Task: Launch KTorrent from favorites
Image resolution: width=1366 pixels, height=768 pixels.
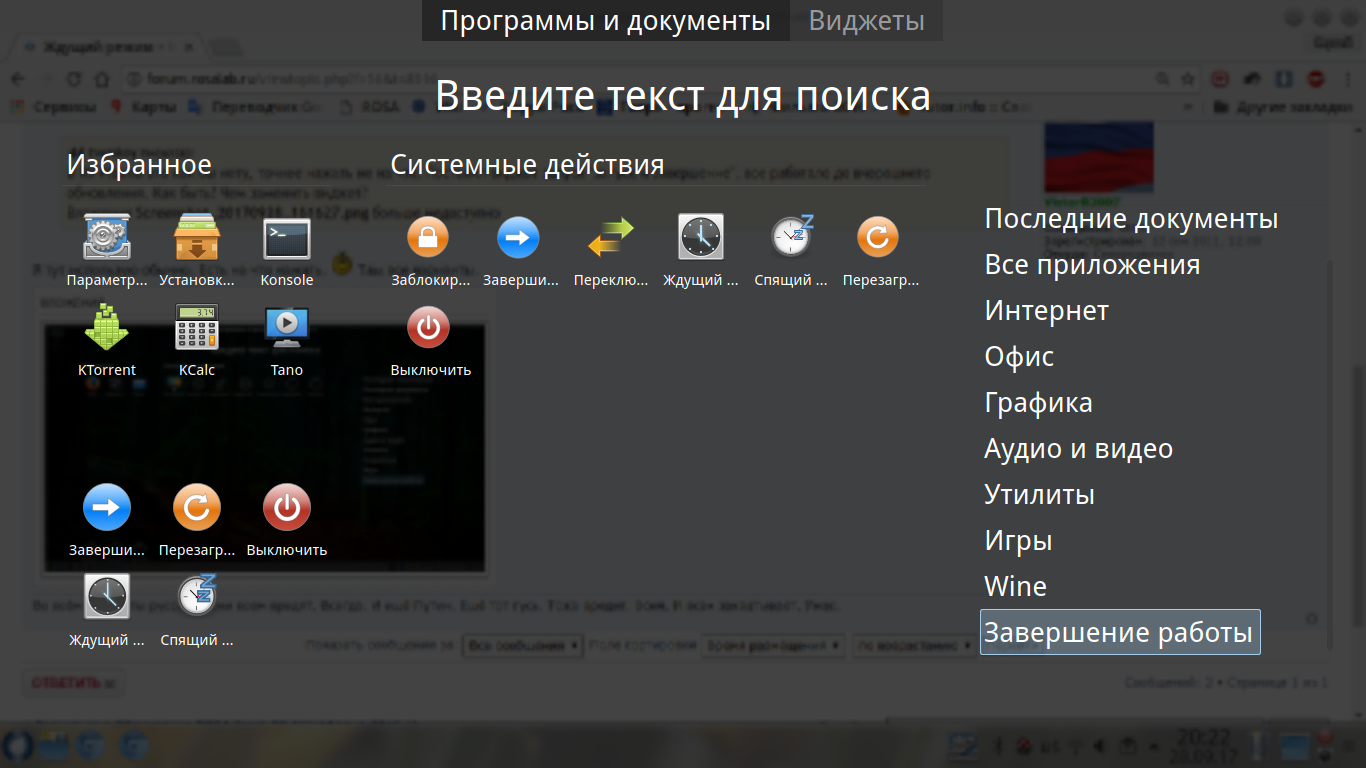Action: coord(107,328)
